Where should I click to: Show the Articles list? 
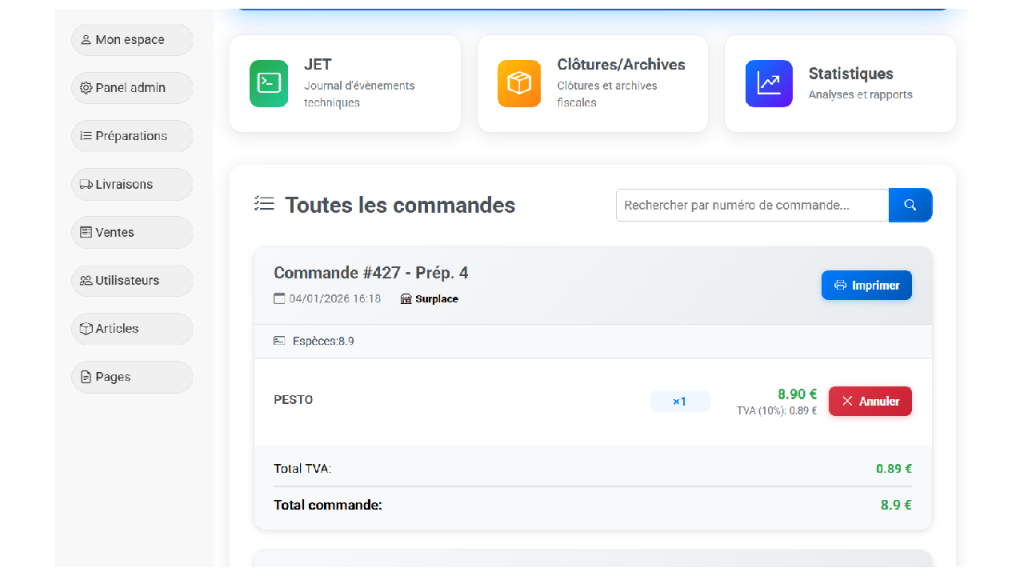(x=131, y=328)
